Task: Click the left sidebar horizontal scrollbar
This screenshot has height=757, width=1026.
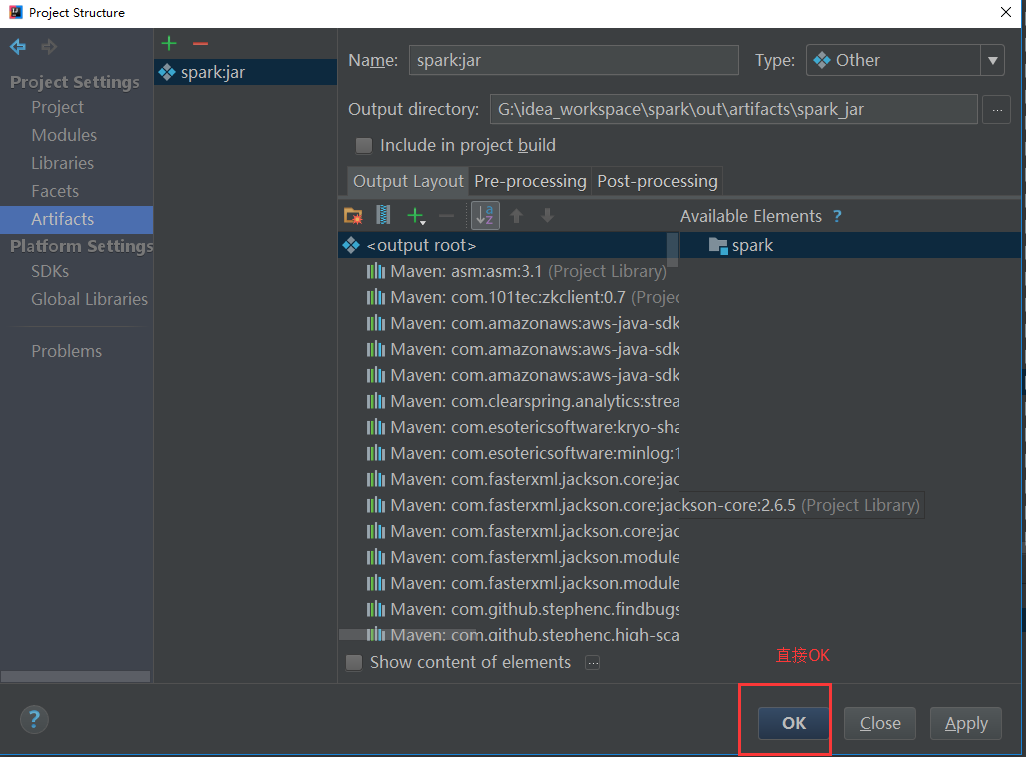Action: [x=75, y=676]
